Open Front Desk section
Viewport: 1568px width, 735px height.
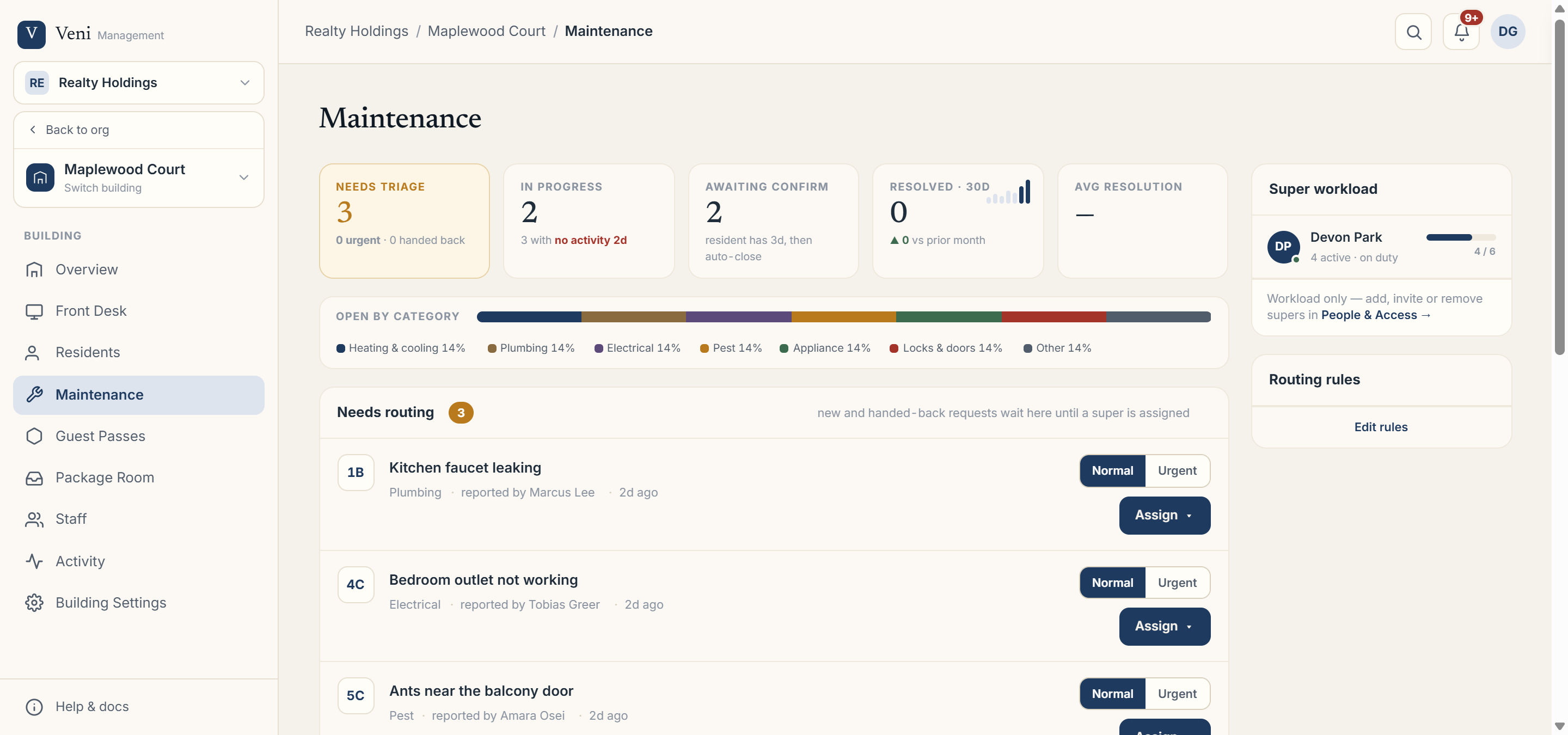138,311
